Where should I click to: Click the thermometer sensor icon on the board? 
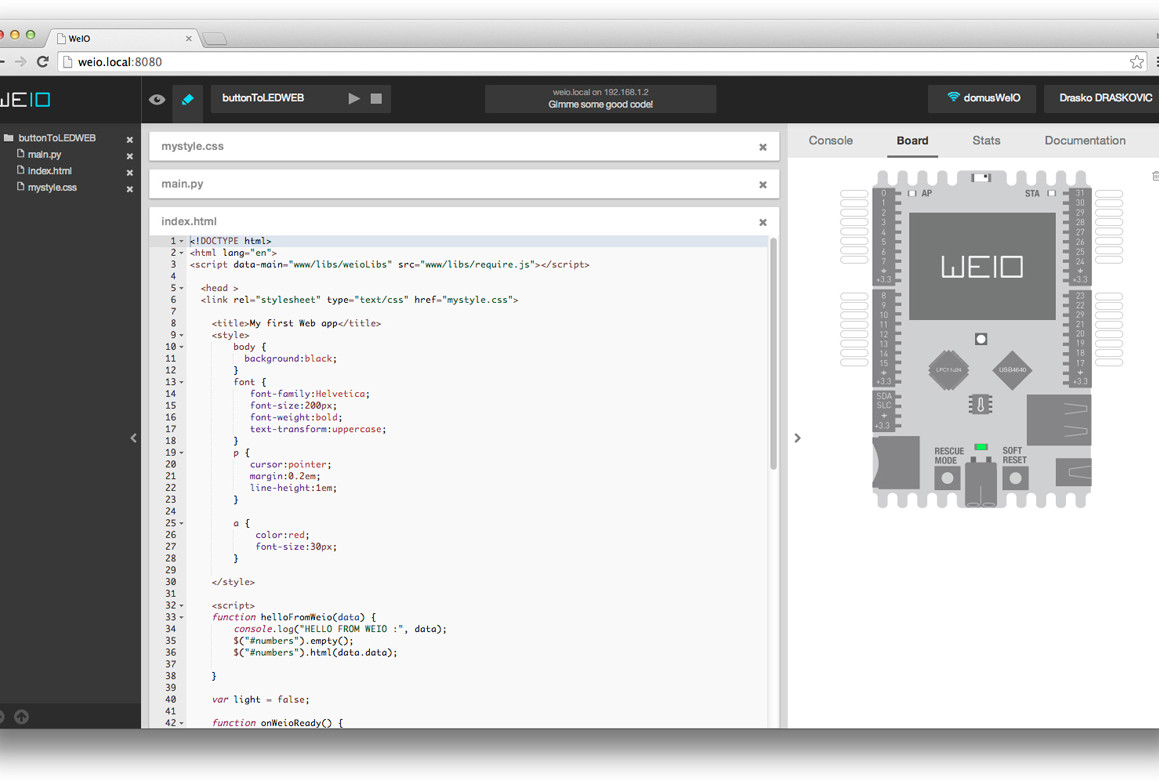pyautogui.click(x=980, y=404)
